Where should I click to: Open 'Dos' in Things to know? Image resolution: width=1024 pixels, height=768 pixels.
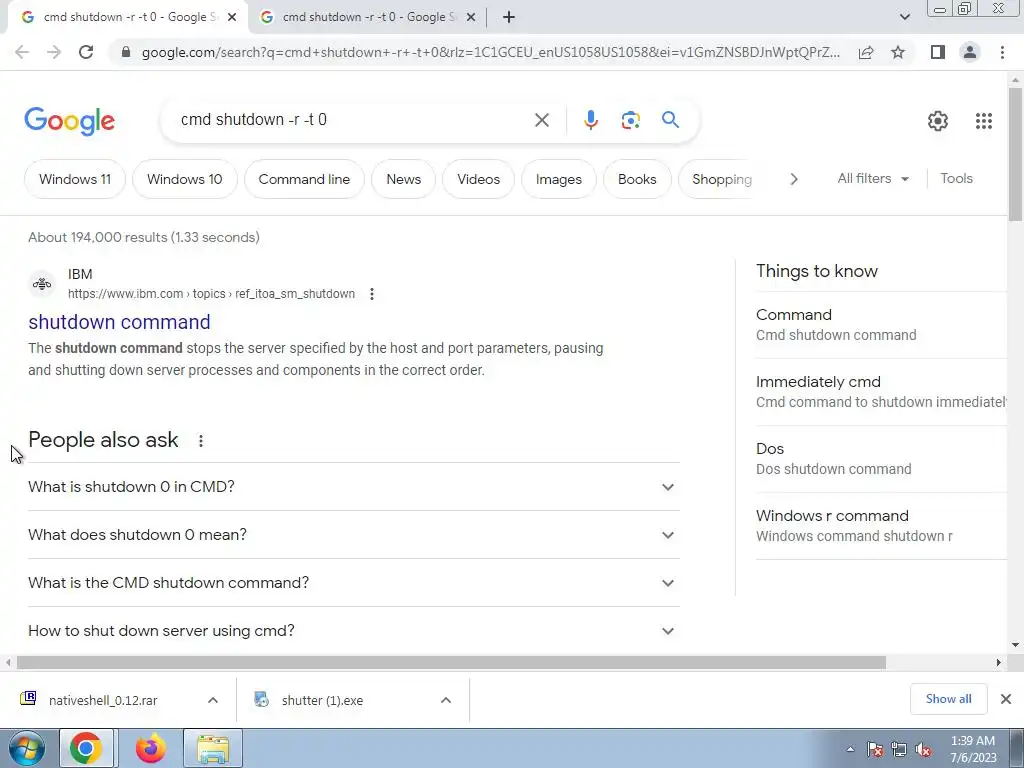[881, 458]
